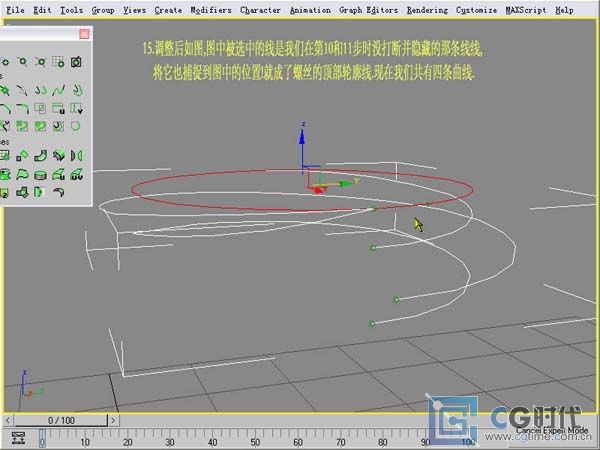The width and height of the screenshot is (600, 450).
Task: Select Create Cap Surface tool
Action: point(40,175)
